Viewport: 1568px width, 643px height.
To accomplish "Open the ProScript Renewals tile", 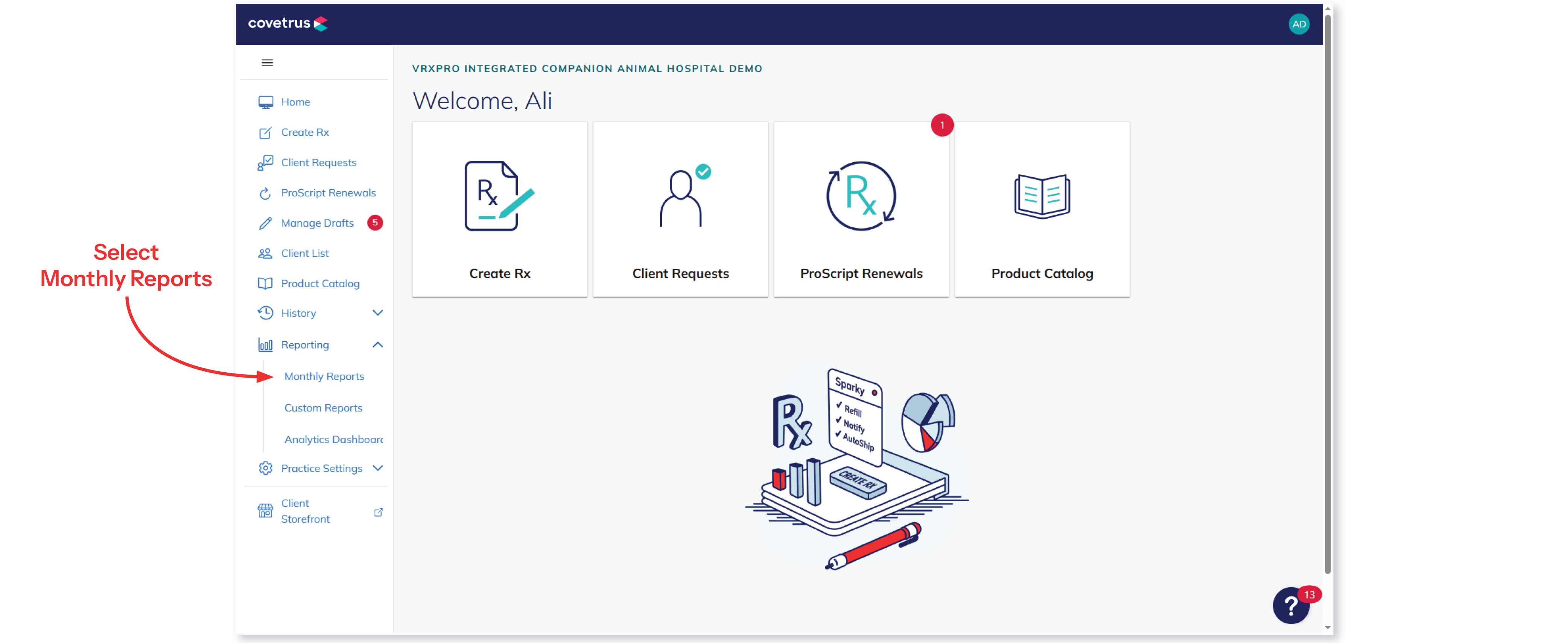I will [861, 209].
